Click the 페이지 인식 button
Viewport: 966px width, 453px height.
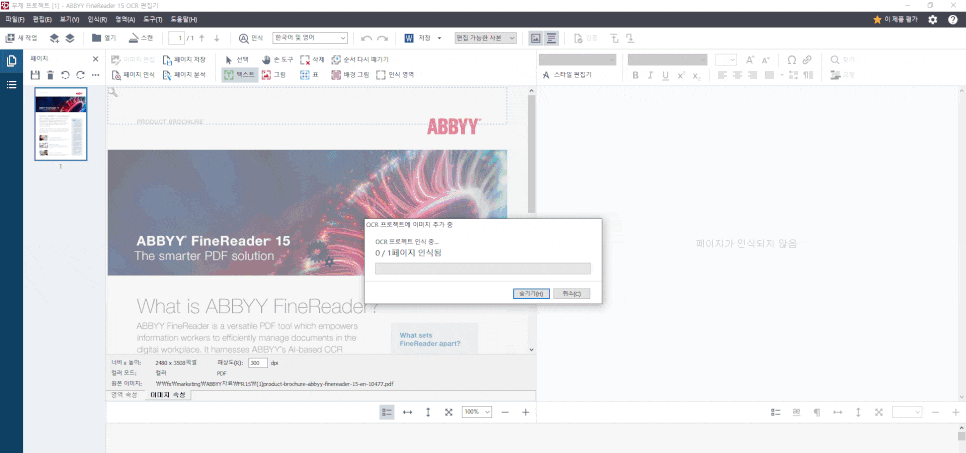[133, 75]
